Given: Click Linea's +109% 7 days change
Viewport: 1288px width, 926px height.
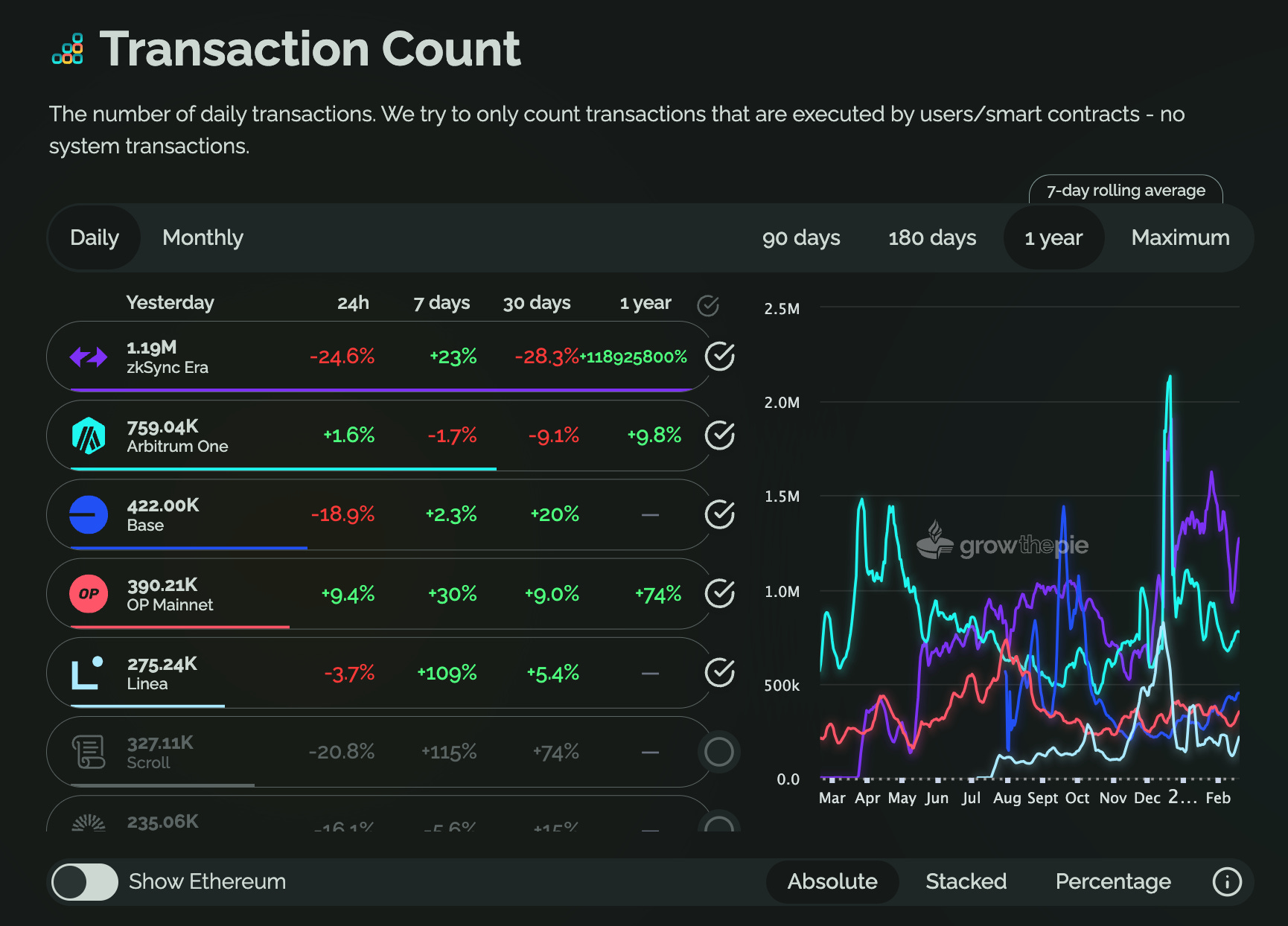Looking at the screenshot, I should pos(447,674).
